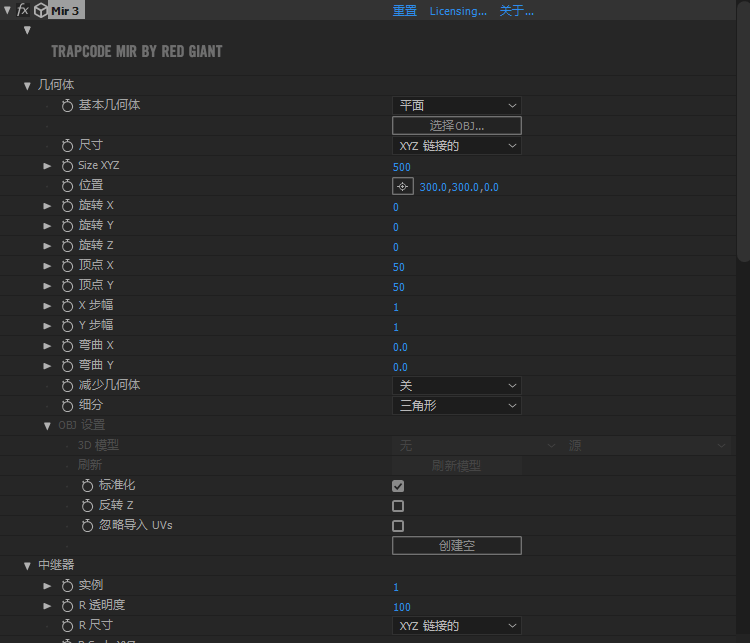
Task: Enable the 忽略导入 UVs checkbox
Action: point(398,526)
